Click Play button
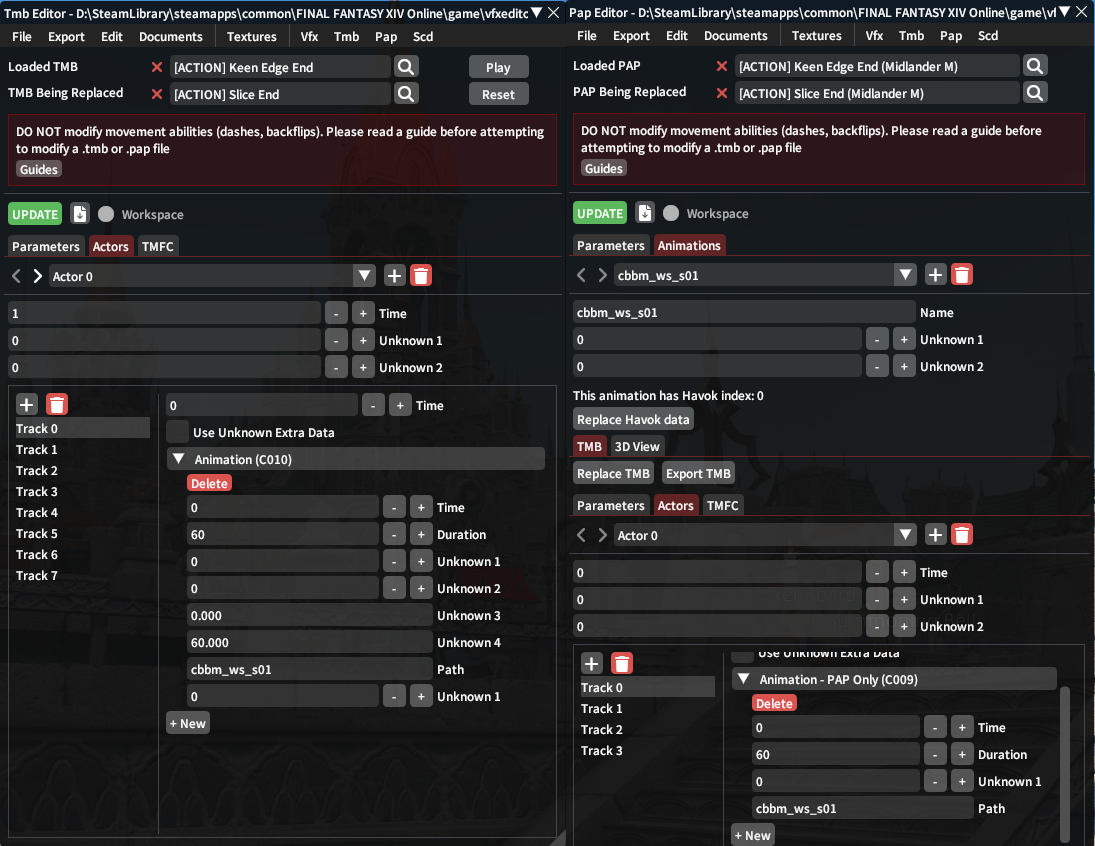The height and width of the screenshot is (846, 1095). tap(498, 67)
